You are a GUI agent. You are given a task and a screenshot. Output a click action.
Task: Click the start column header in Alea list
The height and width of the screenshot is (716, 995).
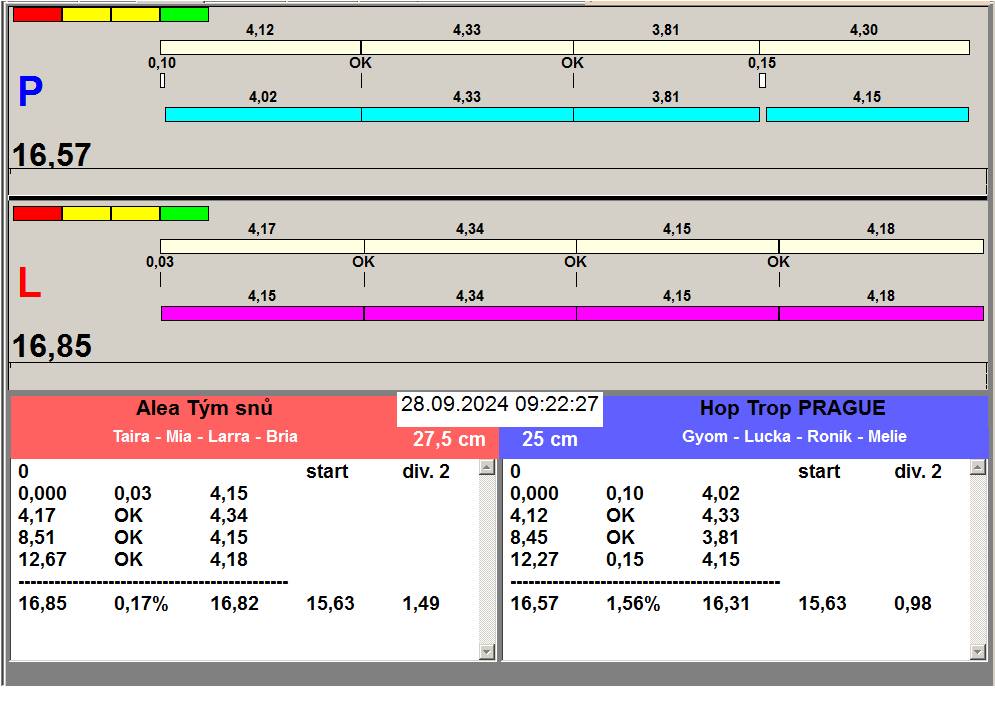click(327, 472)
